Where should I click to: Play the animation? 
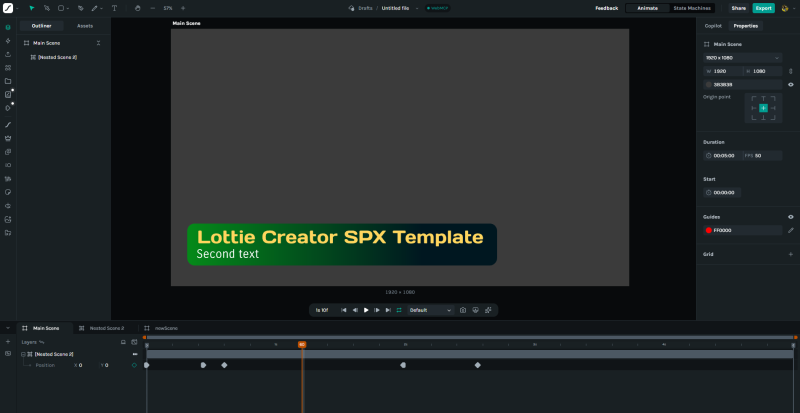tap(366, 310)
